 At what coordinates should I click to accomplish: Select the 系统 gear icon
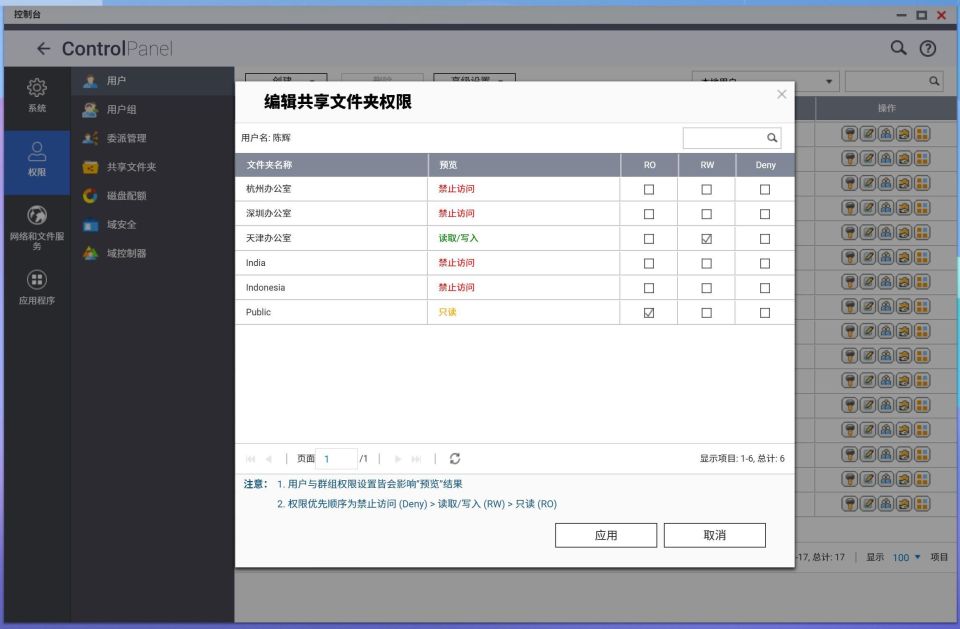pos(37,88)
